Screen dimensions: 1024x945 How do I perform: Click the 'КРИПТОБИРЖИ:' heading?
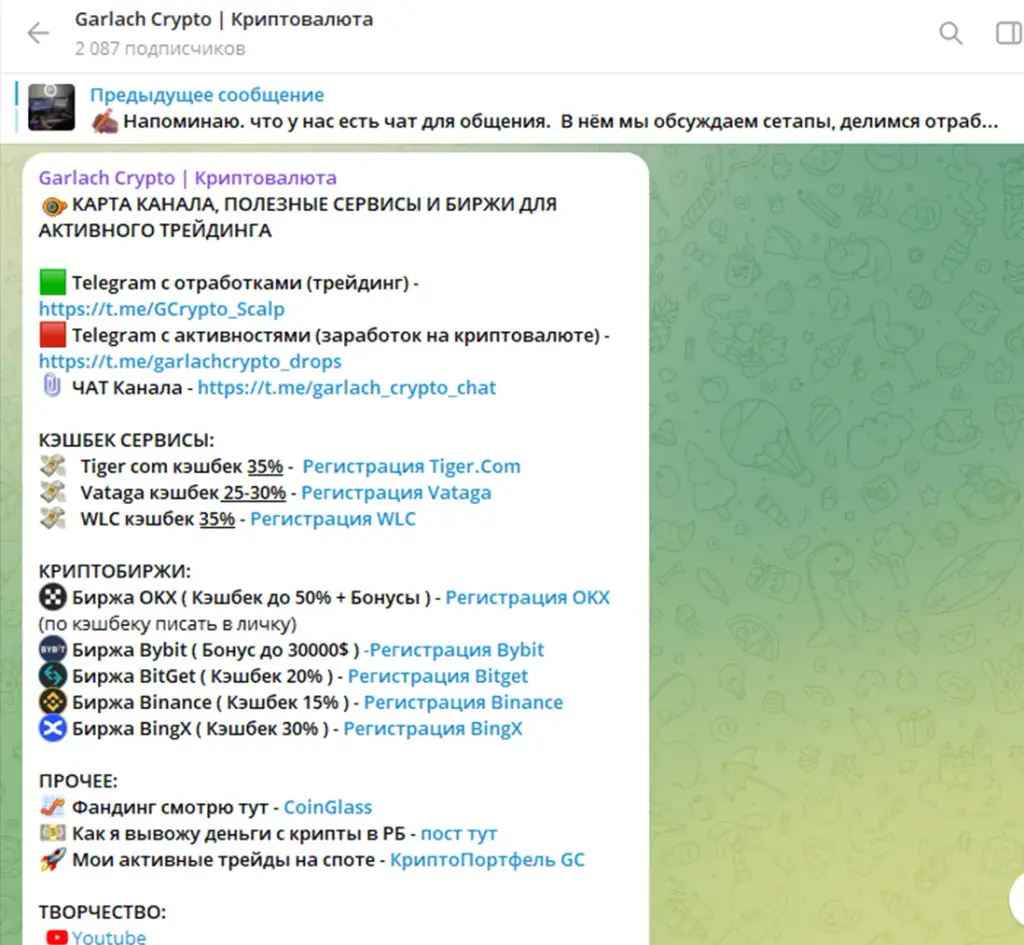pyautogui.click(x=114, y=571)
